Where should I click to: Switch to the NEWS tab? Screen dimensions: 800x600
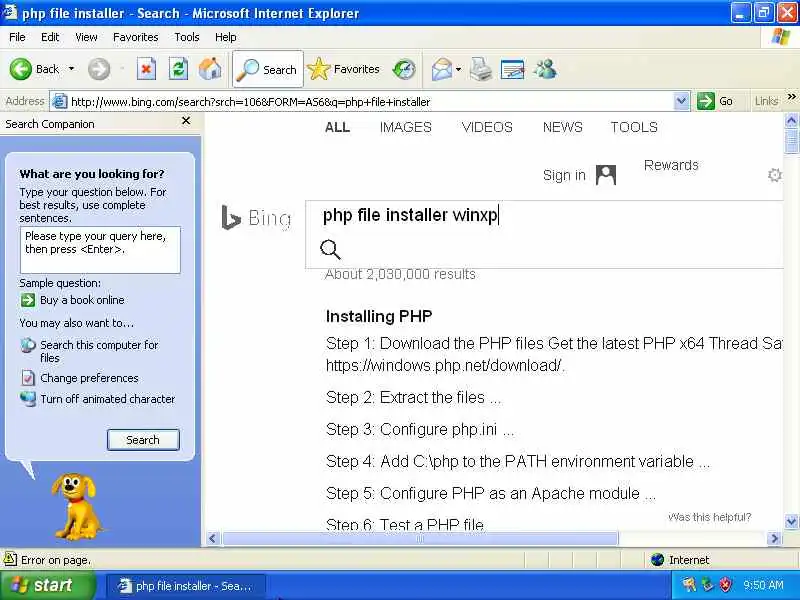pyautogui.click(x=563, y=127)
